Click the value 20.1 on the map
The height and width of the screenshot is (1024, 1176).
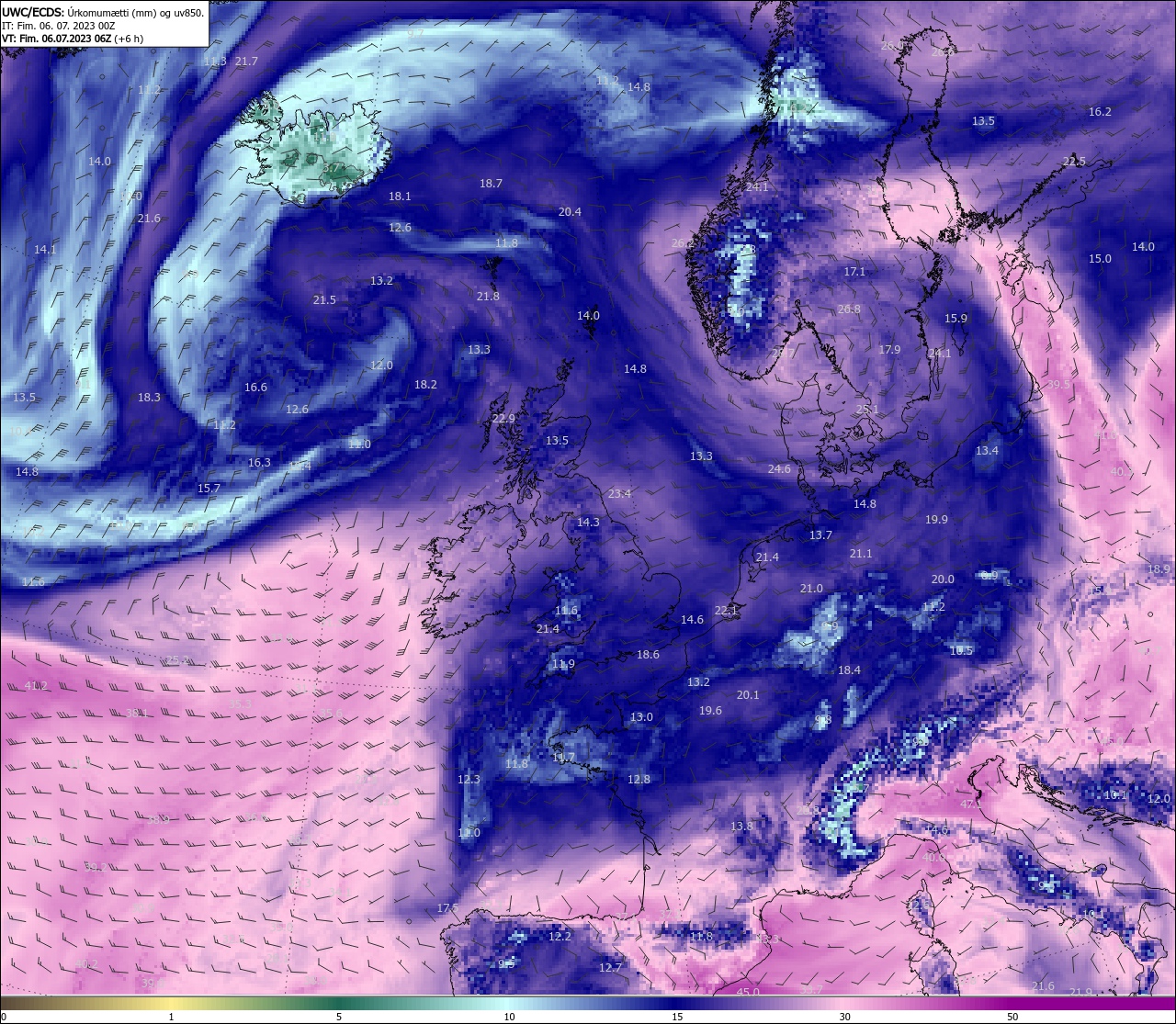748,695
